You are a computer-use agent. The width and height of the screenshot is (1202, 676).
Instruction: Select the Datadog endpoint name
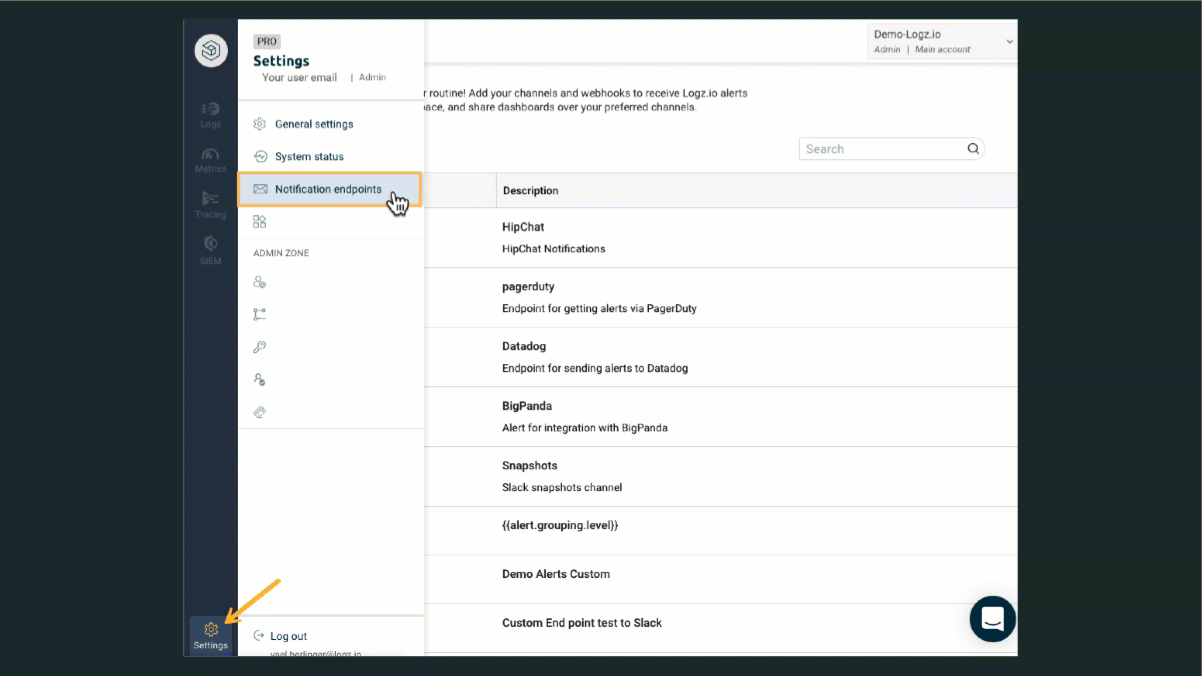524,346
